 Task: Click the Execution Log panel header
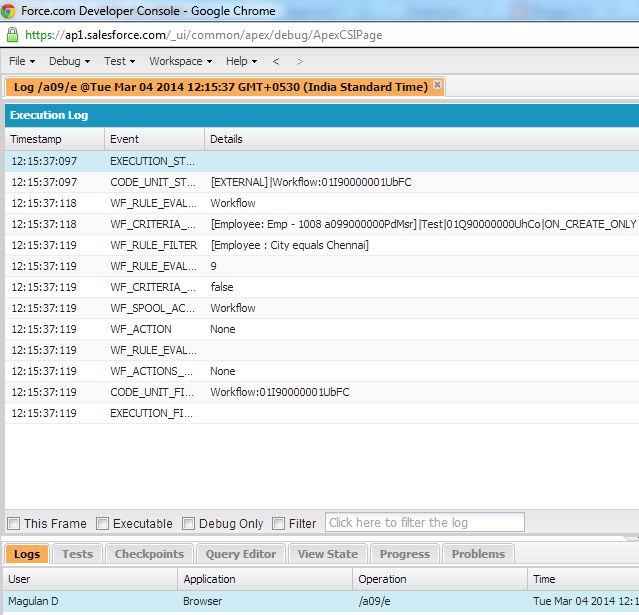coord(322,115)
